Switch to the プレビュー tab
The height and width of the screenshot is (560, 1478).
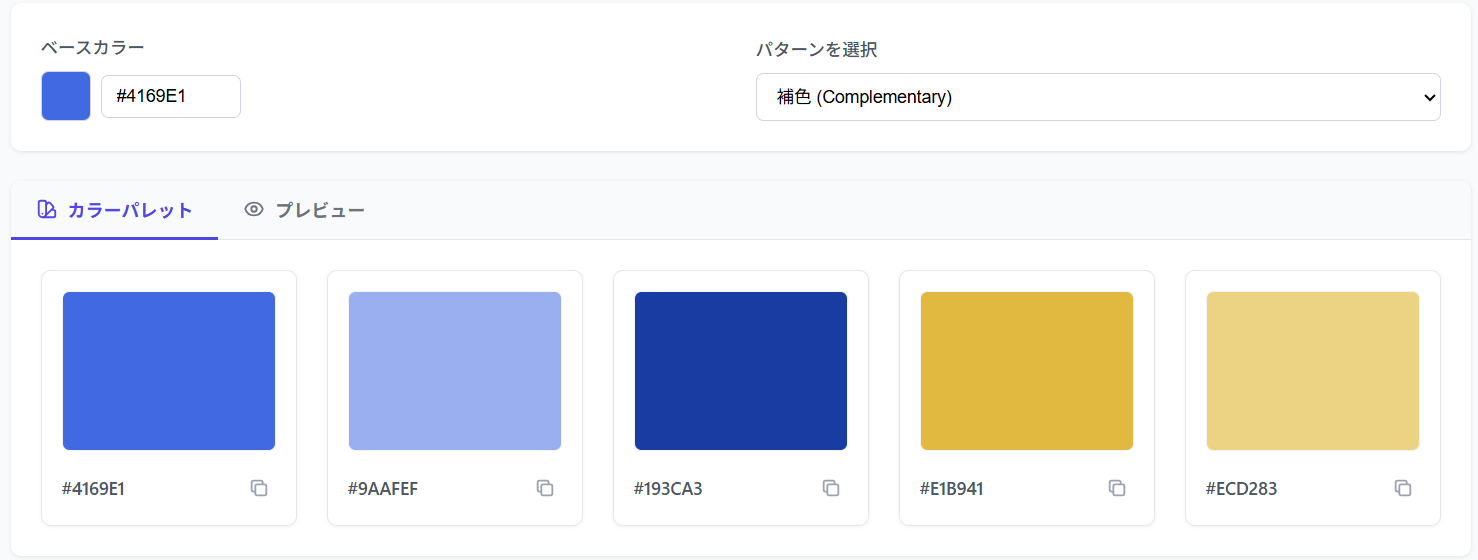[x=305, y=210]
